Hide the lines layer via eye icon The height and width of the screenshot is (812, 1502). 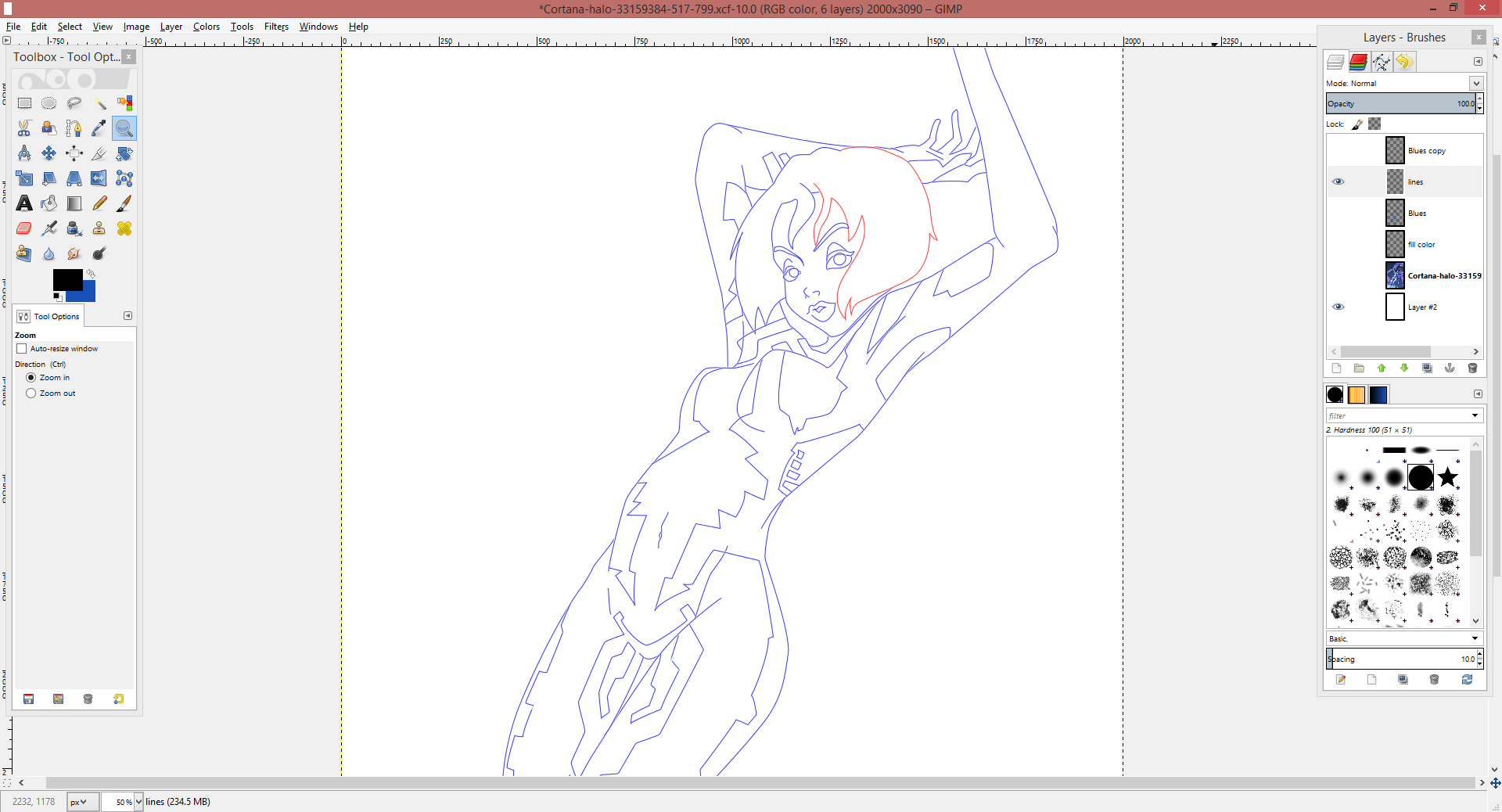coord(1339,181)
